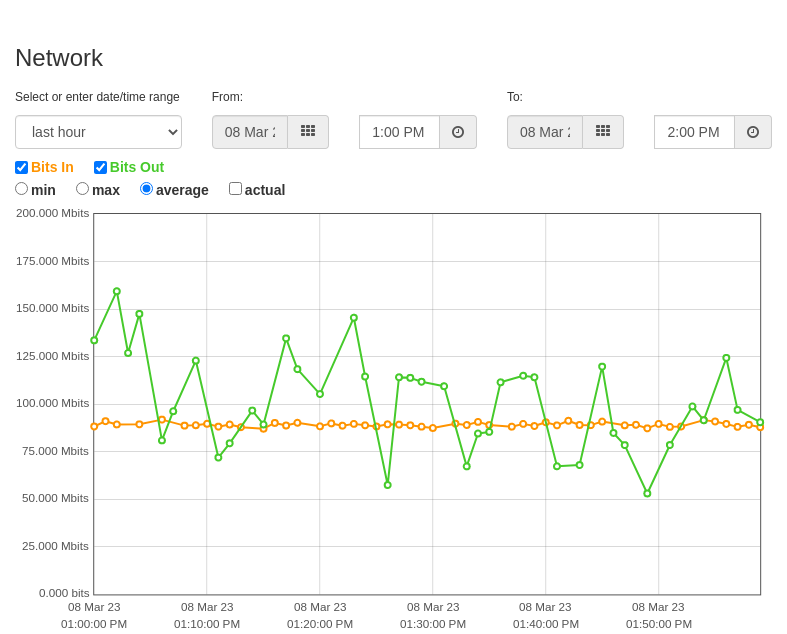Screen dimensions: 787x634
Task: Click the To date field showing 08 Mar
Action: 545,132
